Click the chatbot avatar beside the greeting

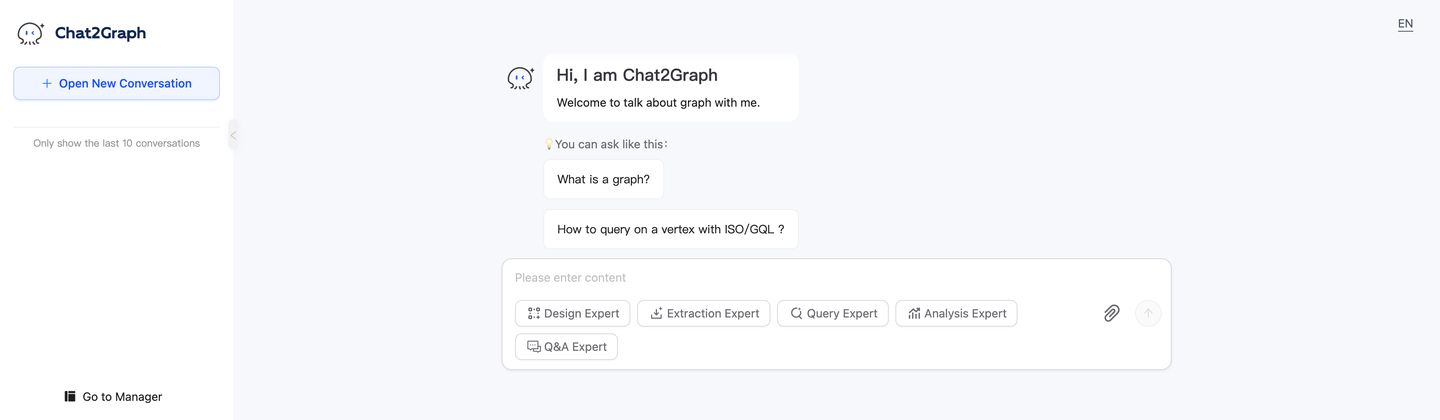tap(520, 78)
